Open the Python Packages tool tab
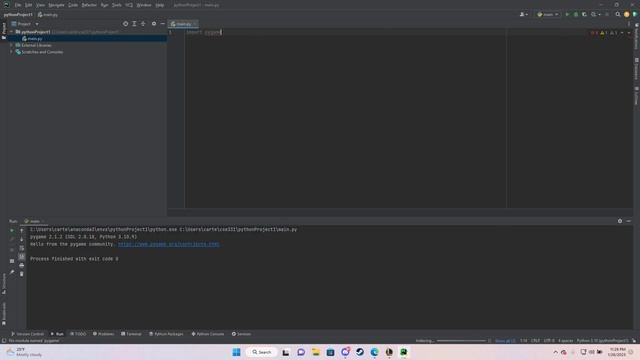Viewport: 640px width, 360px height. (x=166, y=334)
